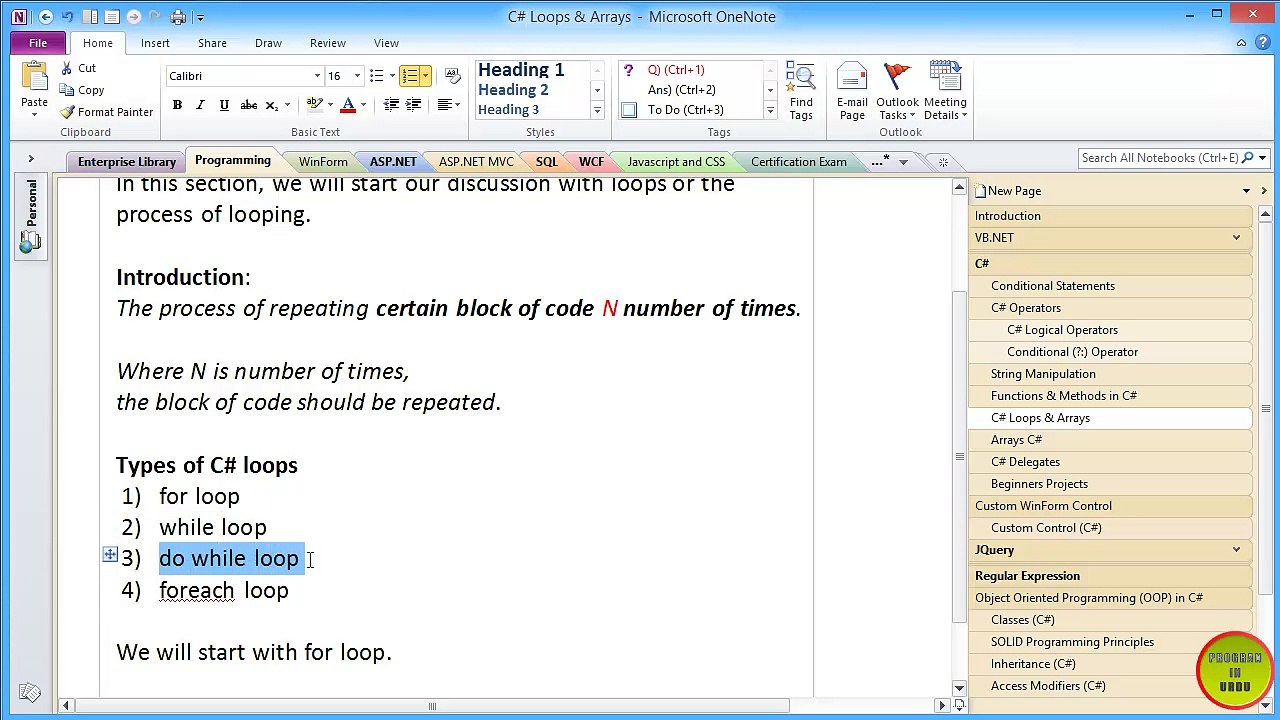
Task: Minimize the ribbon with the caret icon
Action: (x=1241, y=43)
